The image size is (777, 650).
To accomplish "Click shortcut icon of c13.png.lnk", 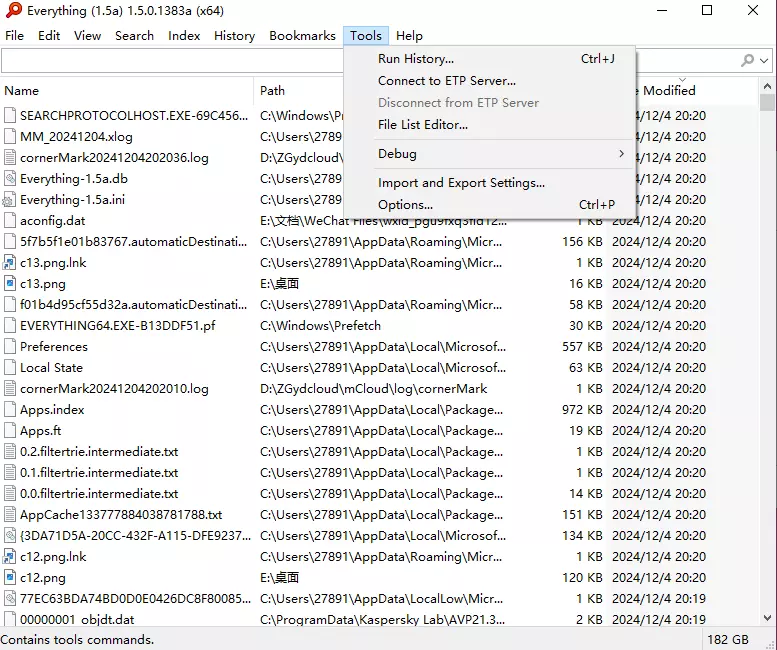I will (x=9, y=263).
